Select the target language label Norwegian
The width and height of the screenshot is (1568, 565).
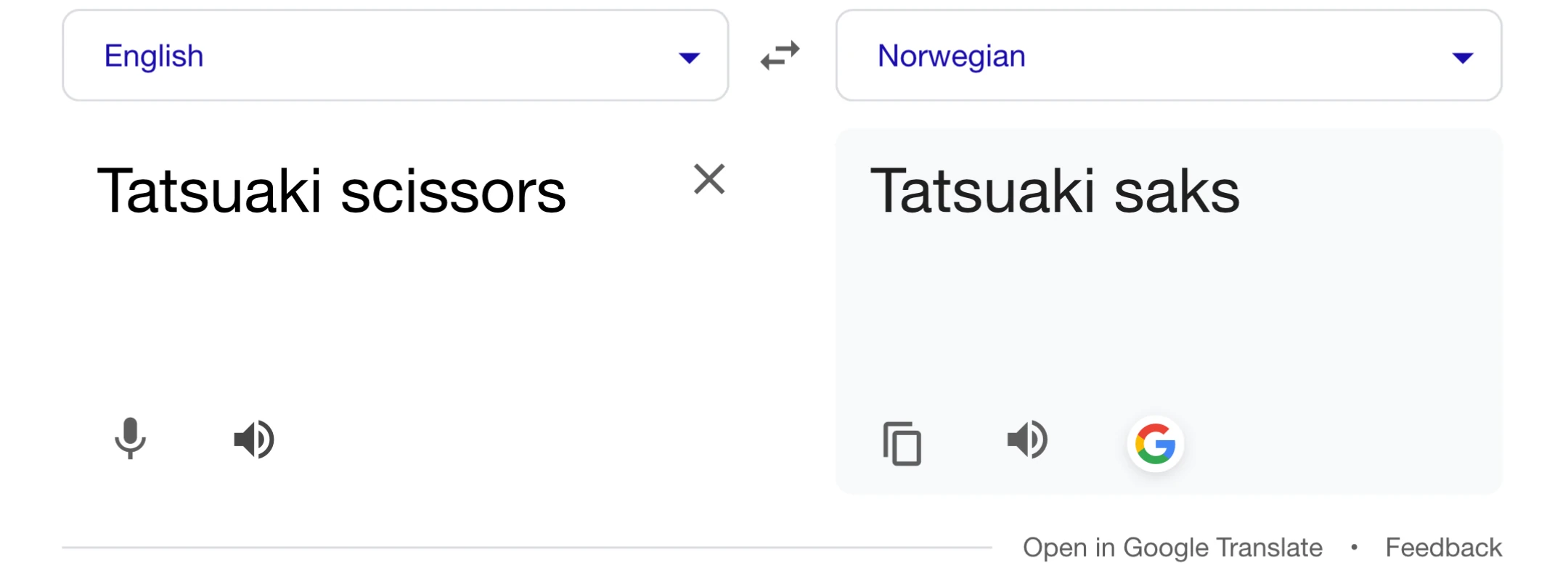coord(951,54)
